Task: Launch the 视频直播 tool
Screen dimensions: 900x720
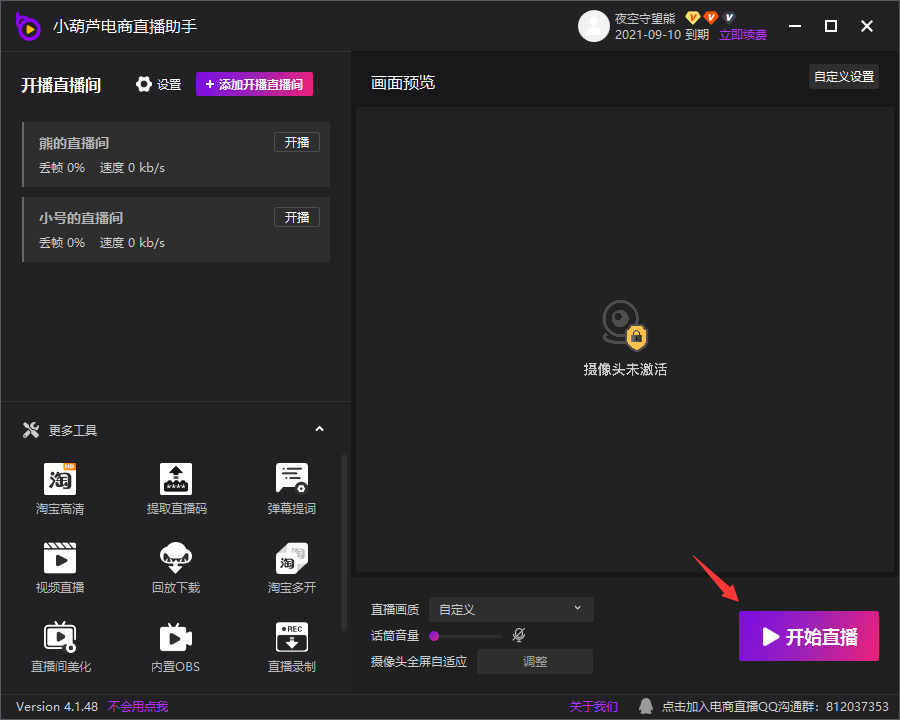Action: [60, 558]
